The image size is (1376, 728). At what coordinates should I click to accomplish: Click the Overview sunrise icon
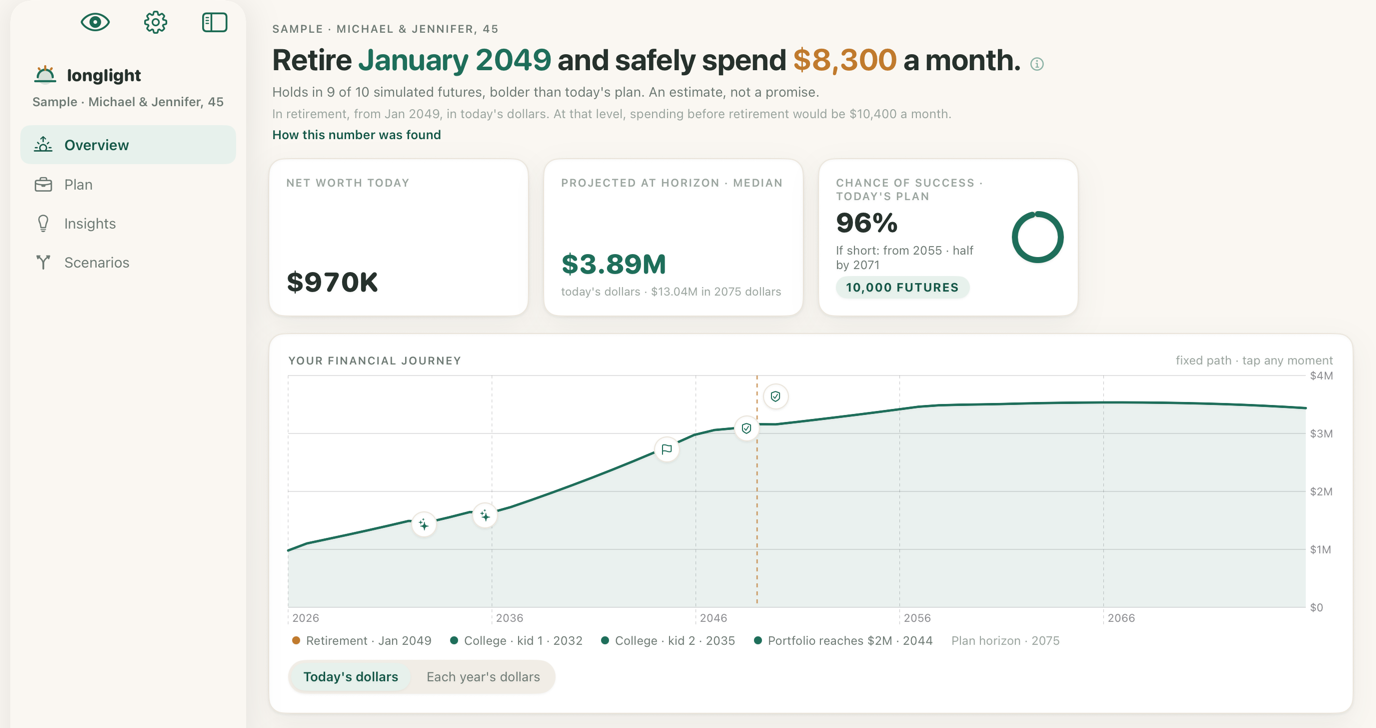click(x=43, y=145)
